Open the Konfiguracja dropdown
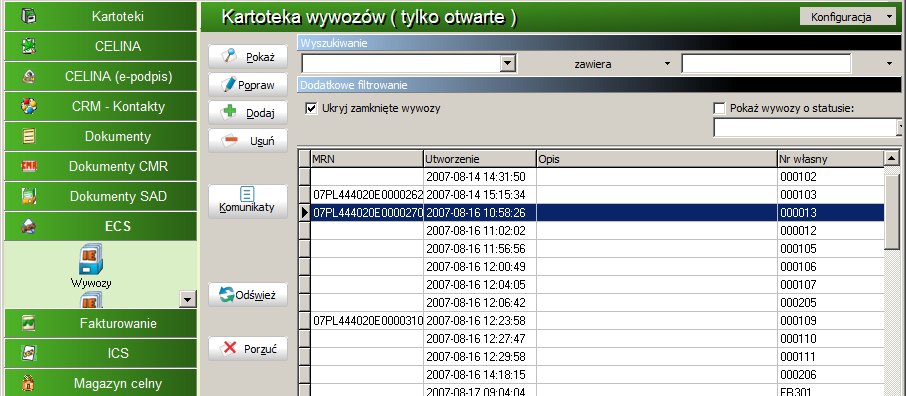This screenshot has width=906, height=396. click(x=848, y=17)
